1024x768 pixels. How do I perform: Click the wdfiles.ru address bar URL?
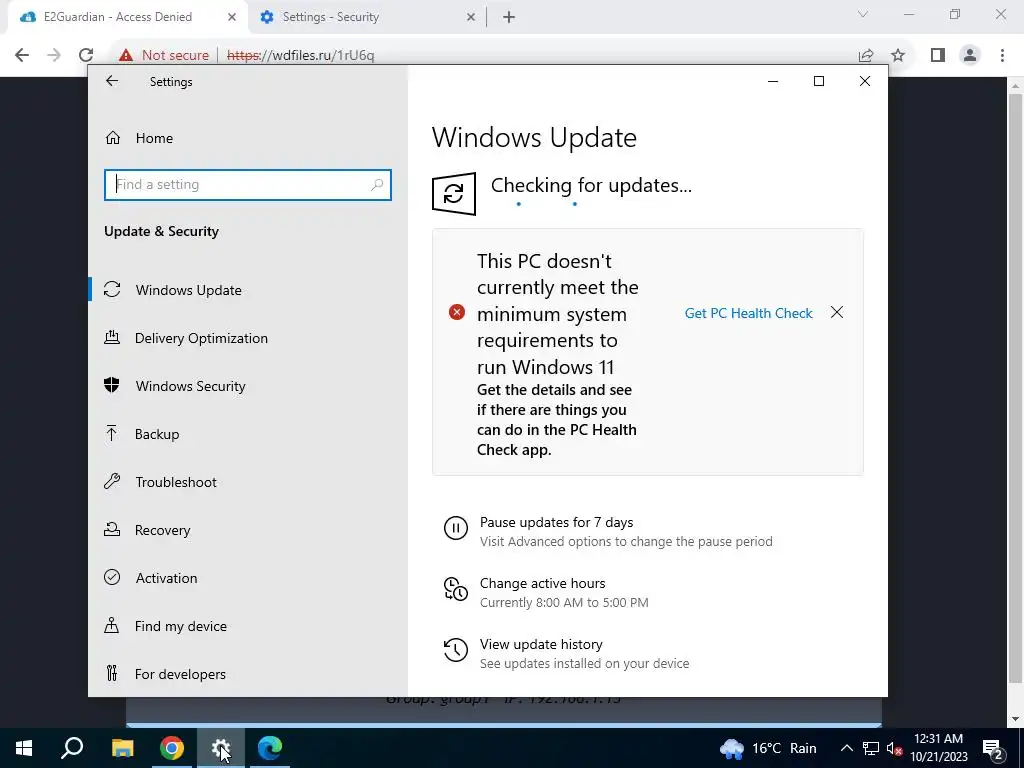tap(300, 55)
